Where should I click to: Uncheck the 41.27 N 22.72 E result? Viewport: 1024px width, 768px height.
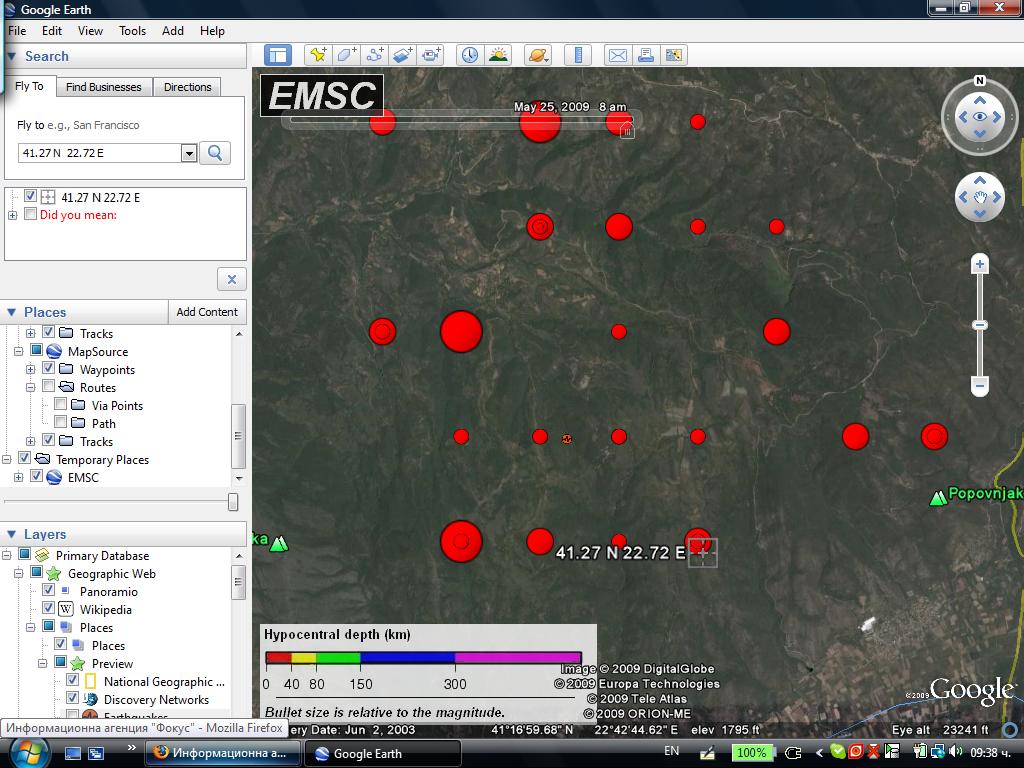[30, 196]
